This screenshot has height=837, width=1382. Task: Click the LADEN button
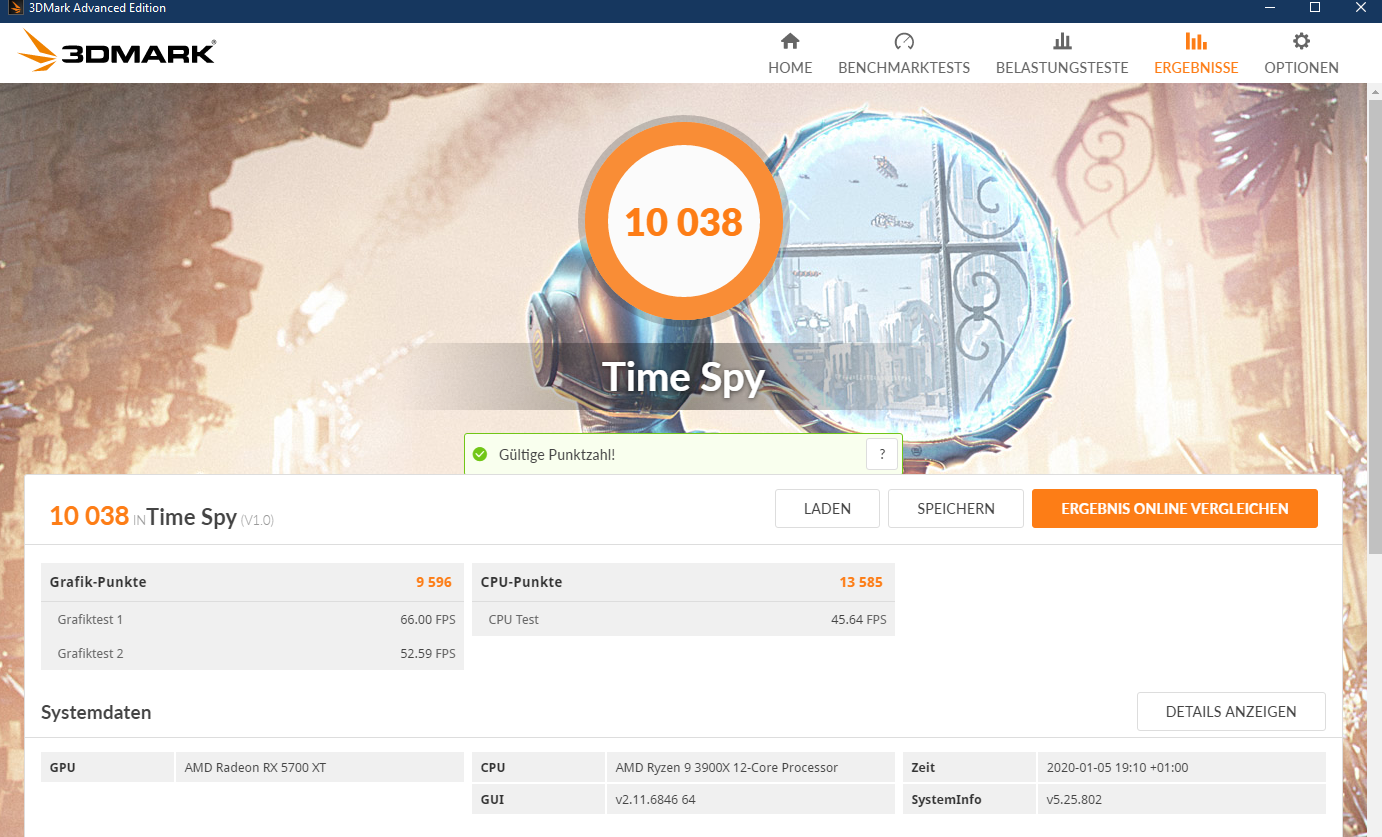click(827, 508)
